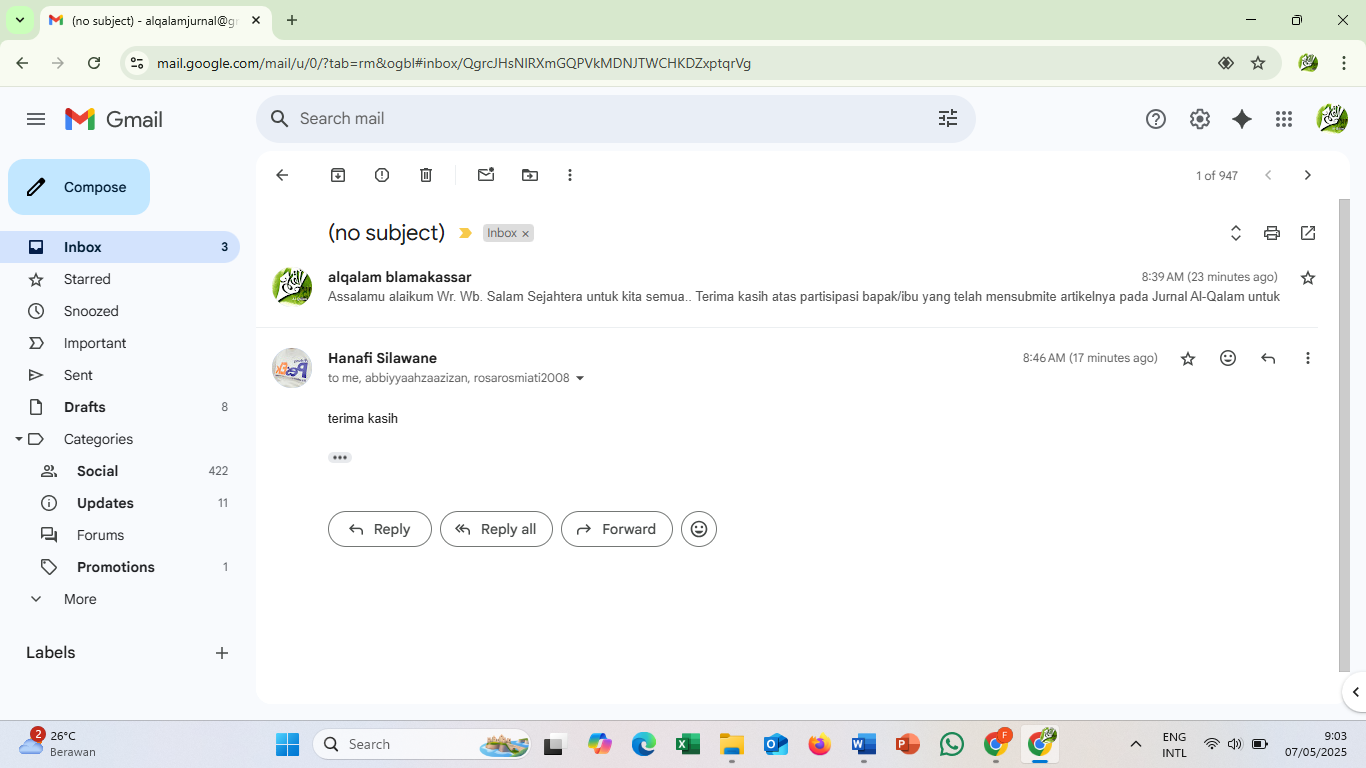Print all messages in conversation
Screen dimensions: 1366x768
(1272, 233)
